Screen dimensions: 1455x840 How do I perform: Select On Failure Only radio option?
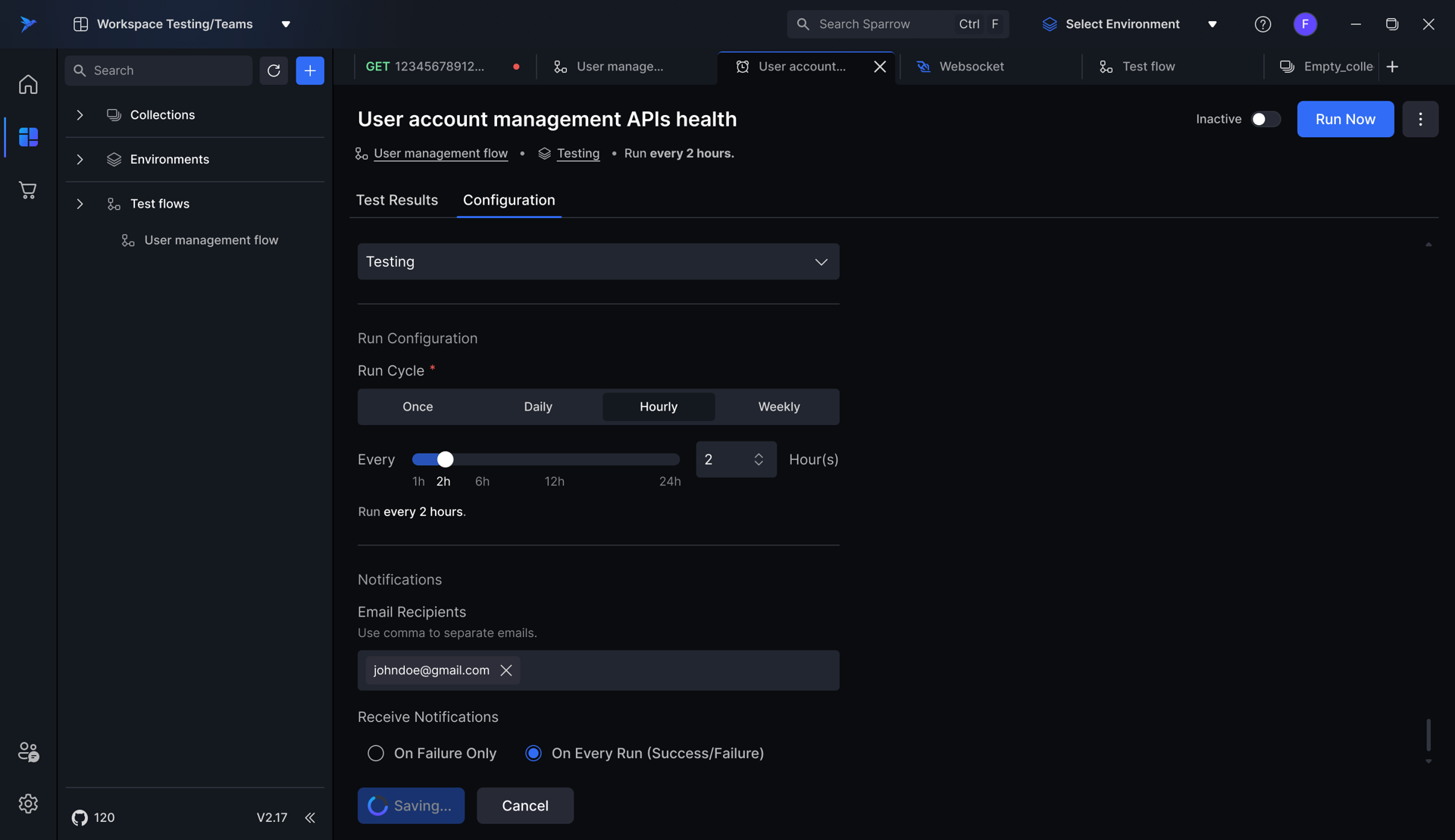coord(376,753)
